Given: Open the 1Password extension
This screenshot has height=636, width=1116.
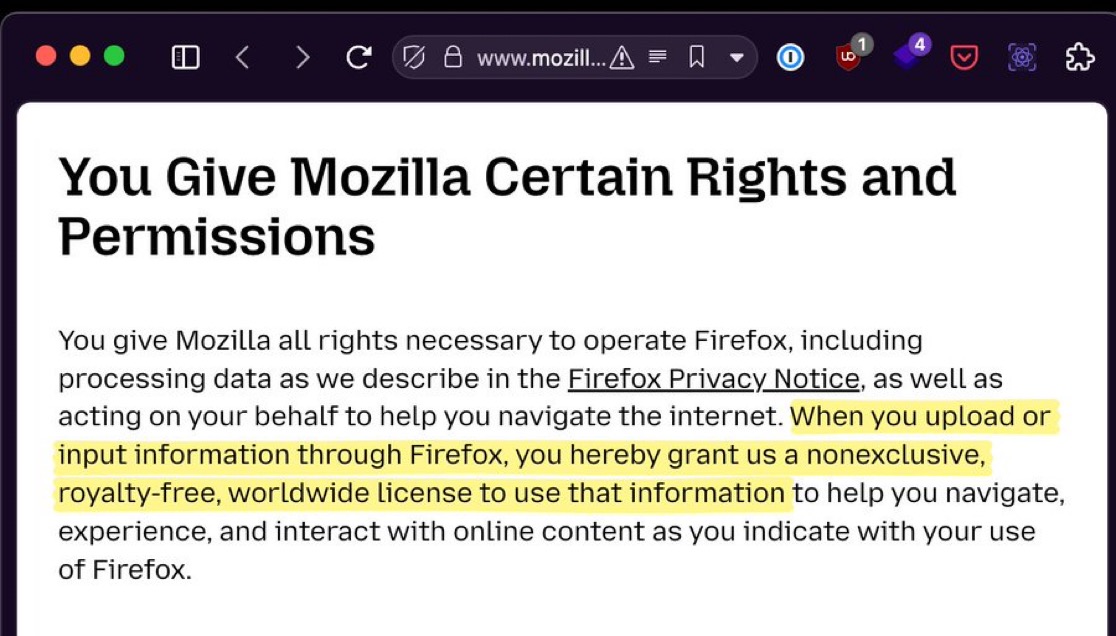Looking at the screenshot, I should [790, 57].
